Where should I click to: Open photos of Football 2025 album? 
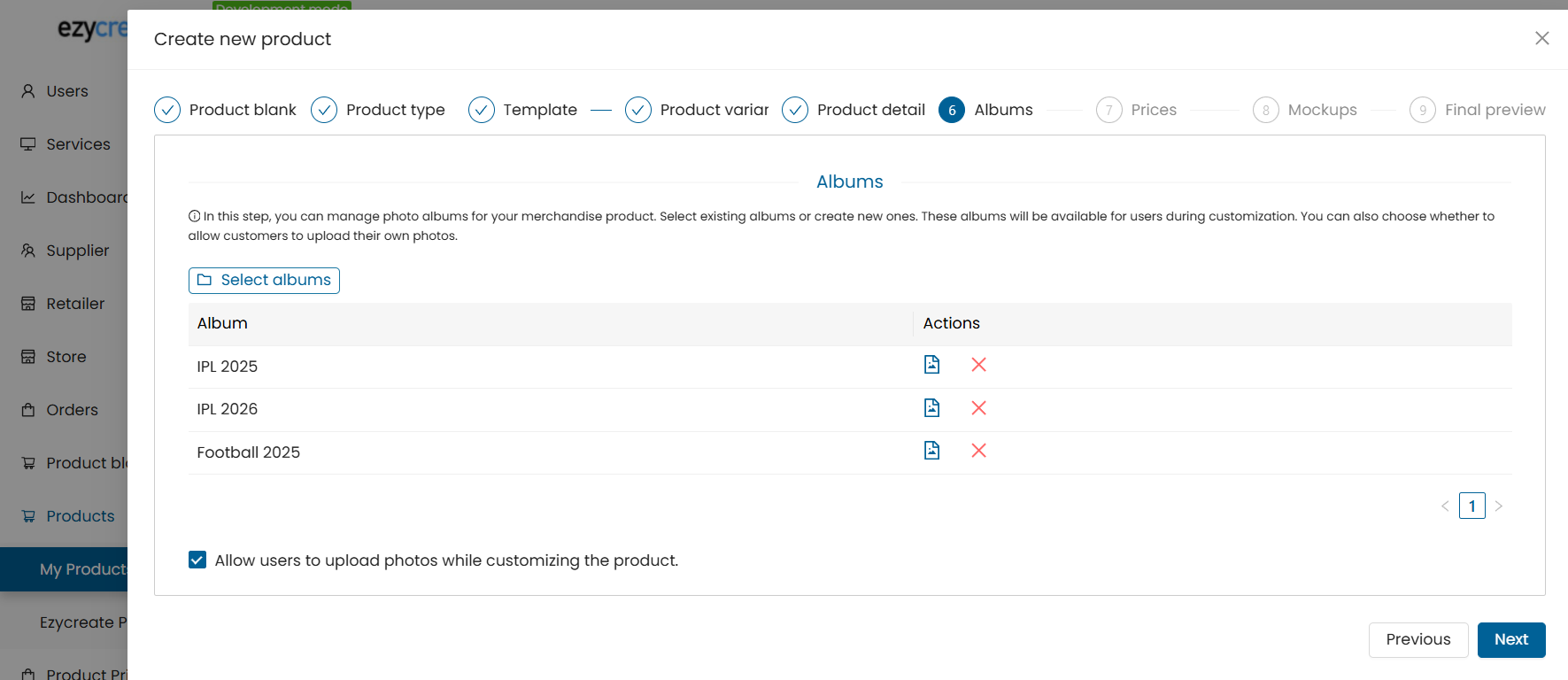pos(931,451)
